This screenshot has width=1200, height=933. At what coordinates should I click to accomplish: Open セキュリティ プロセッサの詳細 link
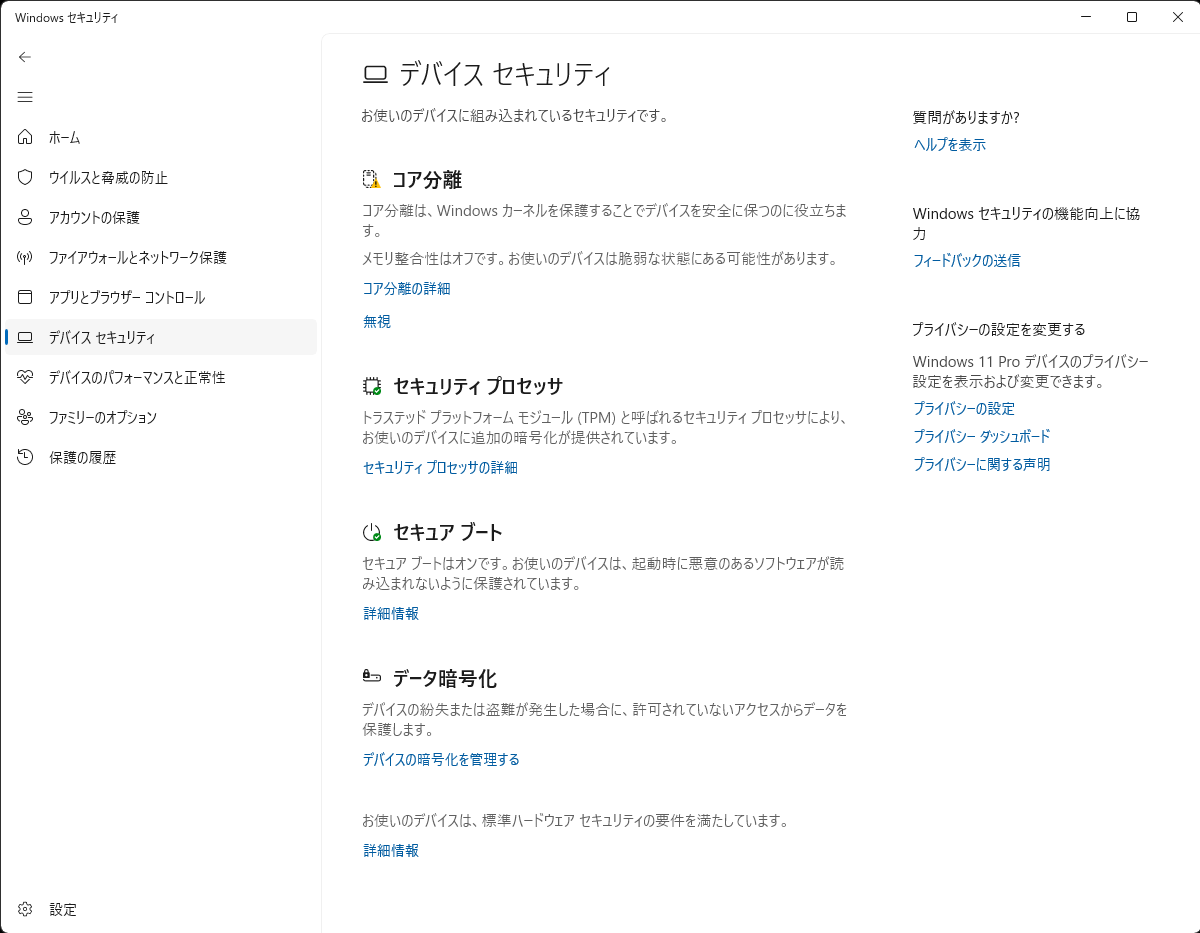(440, 467)
